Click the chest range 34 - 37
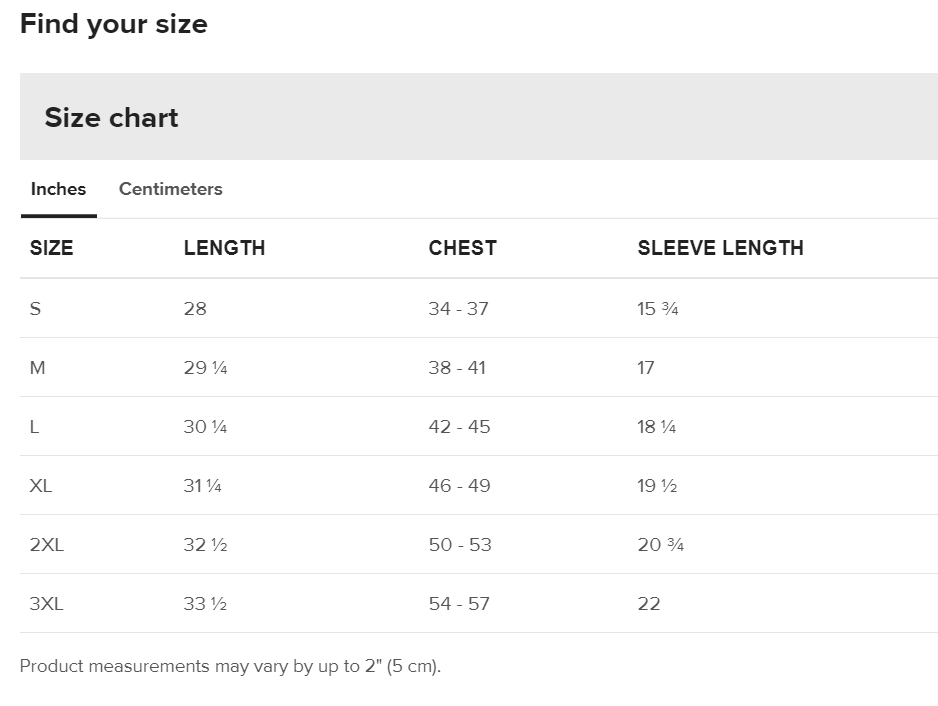 (459, 308)
